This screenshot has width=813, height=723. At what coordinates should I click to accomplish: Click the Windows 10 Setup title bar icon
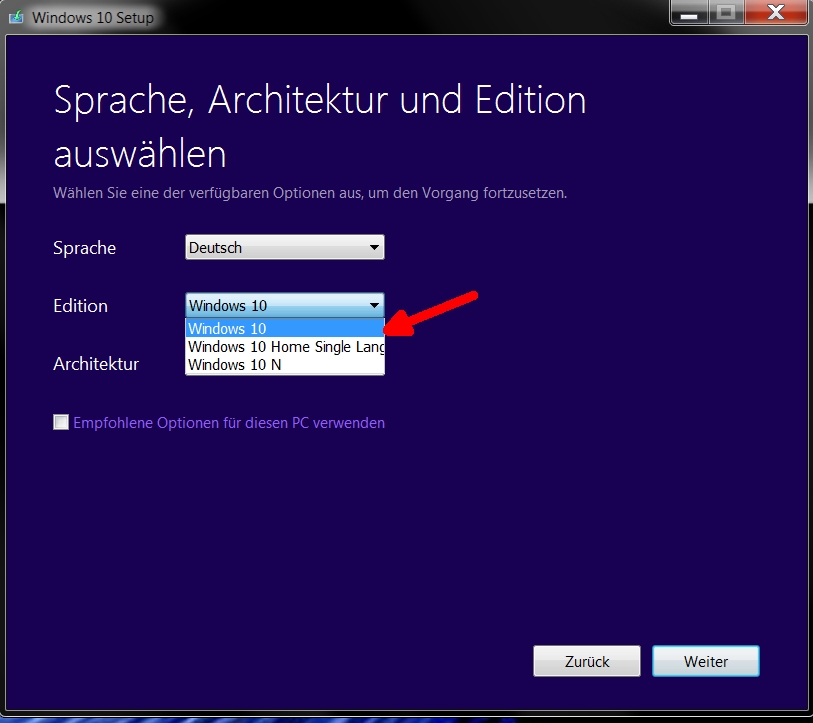click(16, 17)
